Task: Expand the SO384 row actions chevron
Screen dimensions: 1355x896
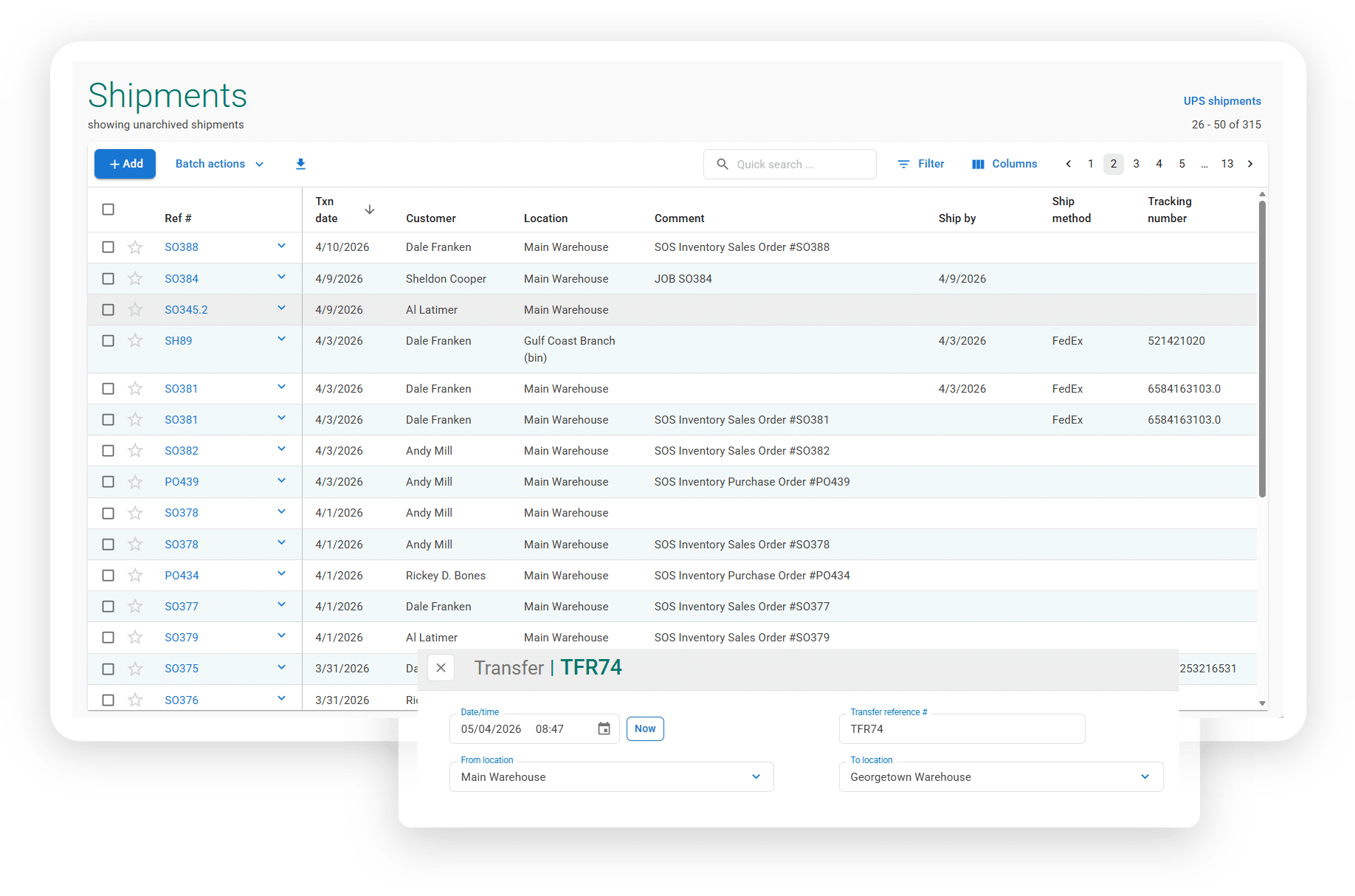Action: tap(281, 278)
